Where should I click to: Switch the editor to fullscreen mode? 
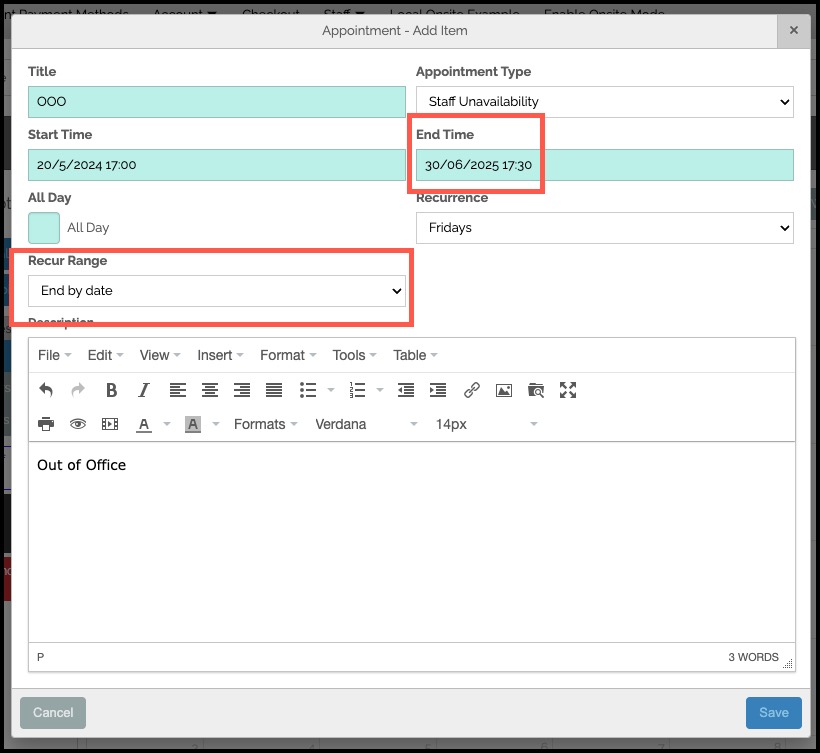click(x=568, y=390)
